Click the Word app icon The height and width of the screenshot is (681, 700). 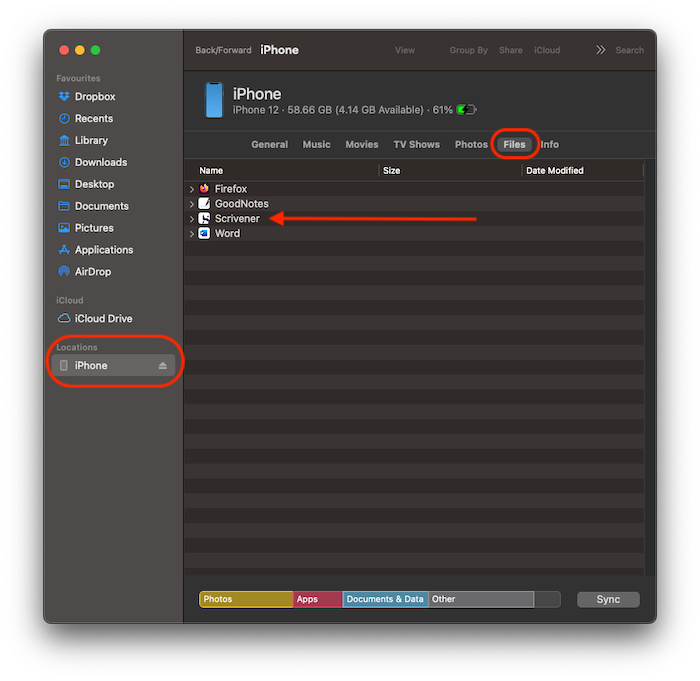click(x=204, y=233)
